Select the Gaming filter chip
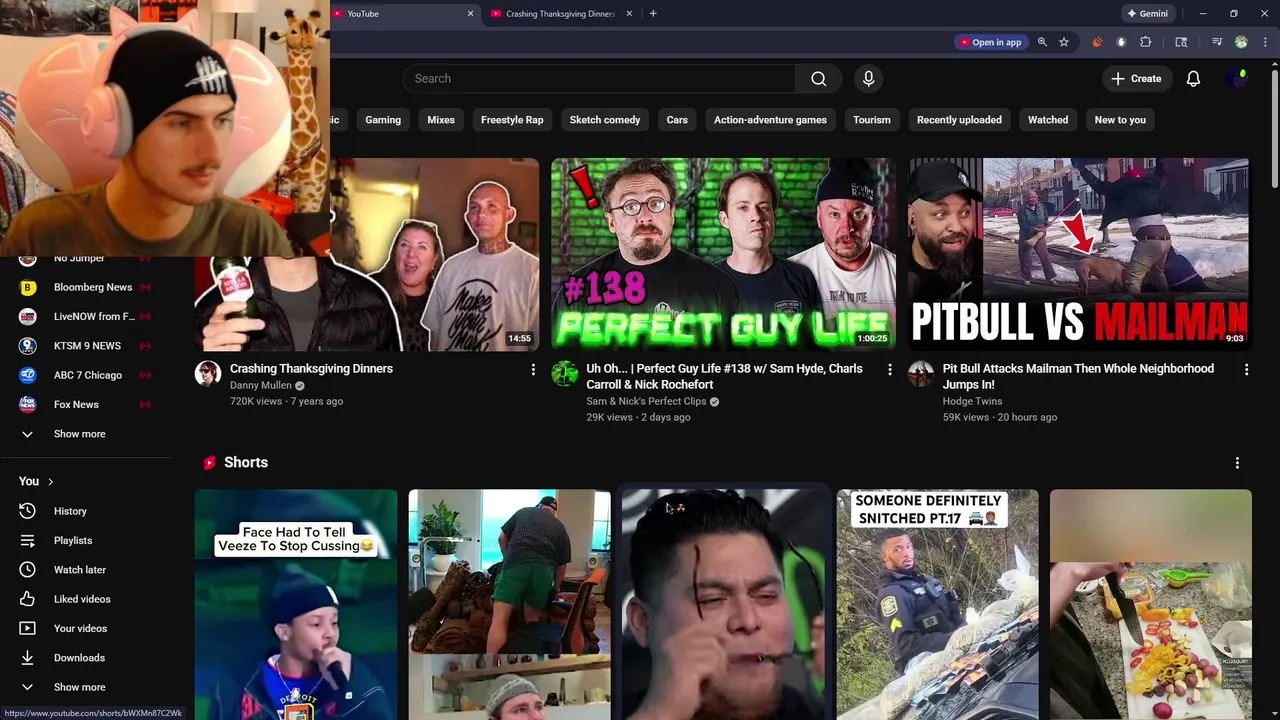1280x720 pixels. [383, 120]
